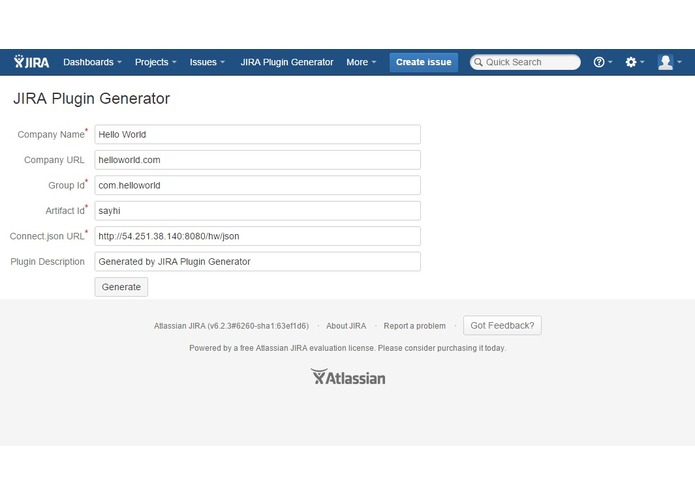
Task: Open the user profile avatar menu
Action: click(x=669, y=62)
